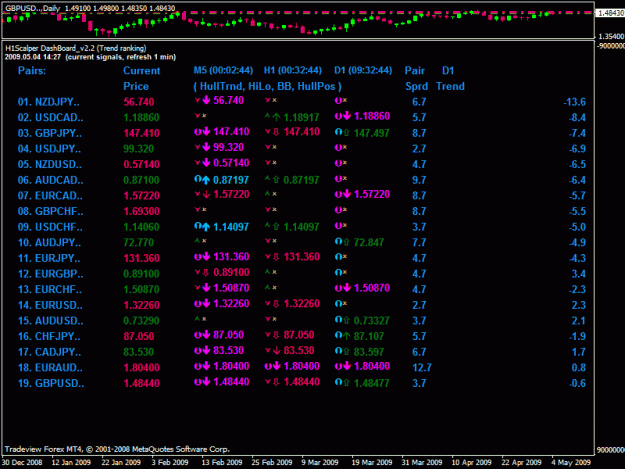Screen dimensions: 625x469
Task: Click the H1 red down arrow in CADJPY row
Action: pos(276,350)
